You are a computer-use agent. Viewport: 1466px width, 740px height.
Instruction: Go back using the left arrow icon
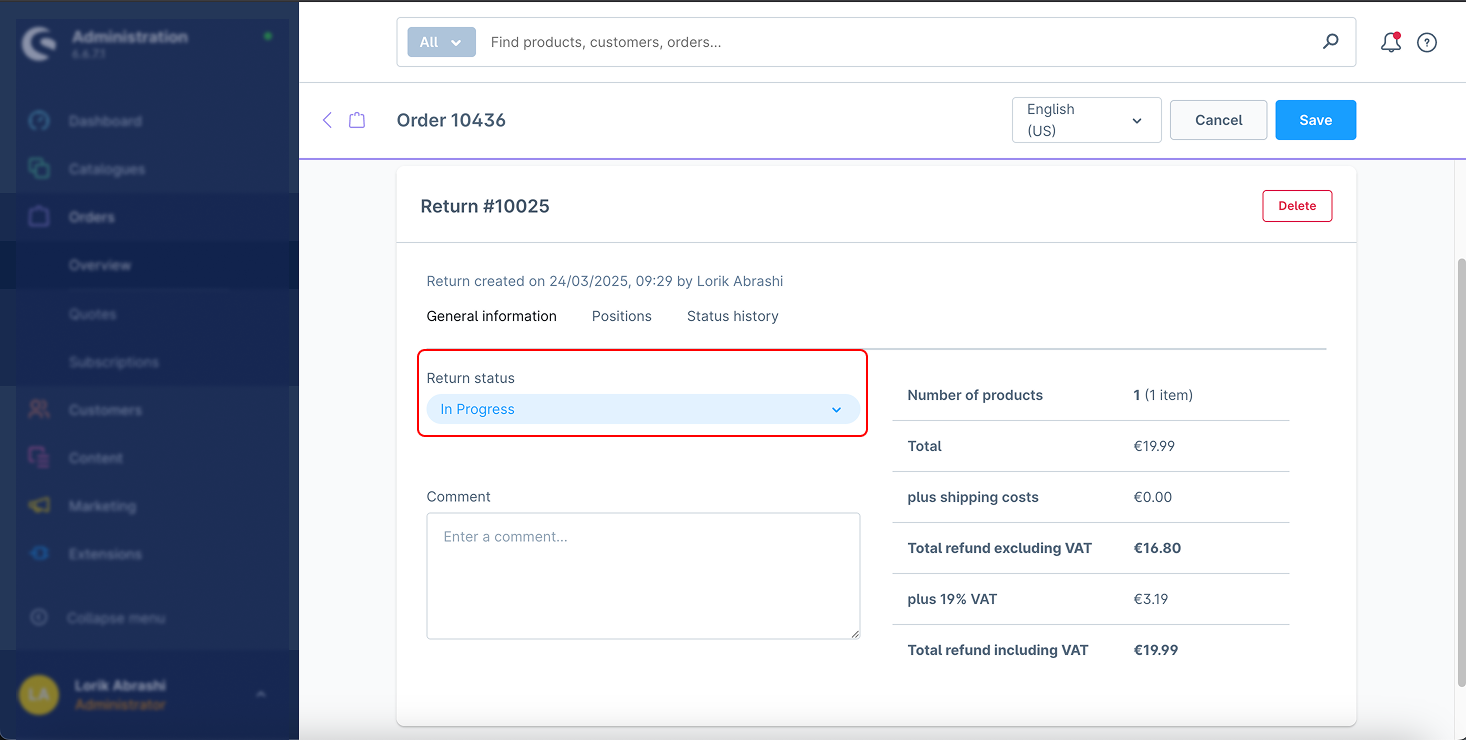click(327, 120)
